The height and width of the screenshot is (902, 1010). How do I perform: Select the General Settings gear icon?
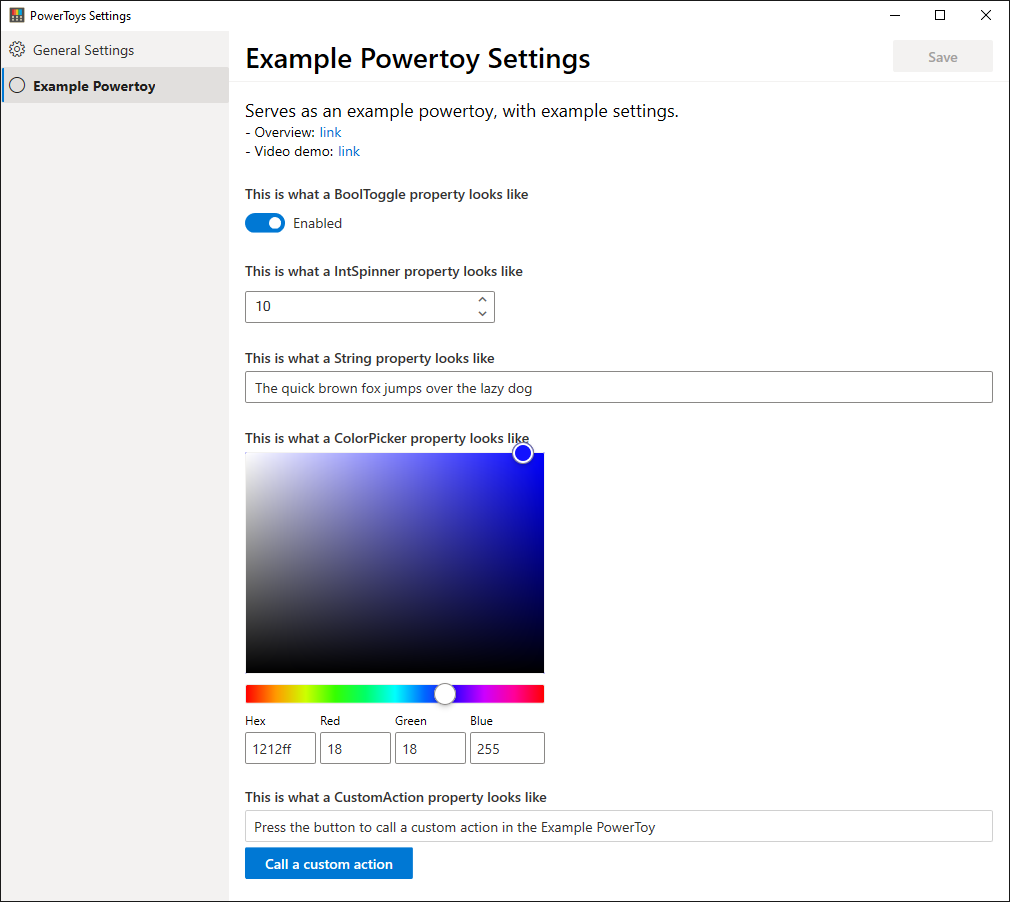17,49
